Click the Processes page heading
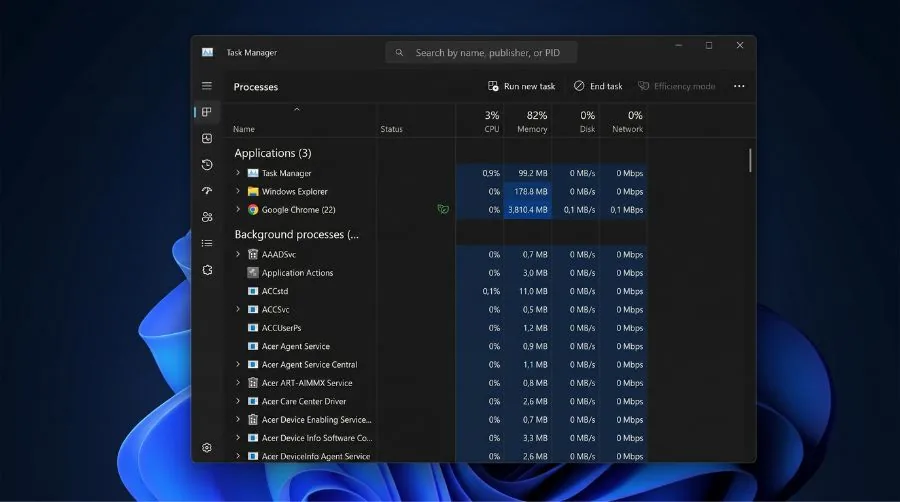Image resolution: width=900 pixels, height=502 pixels. (255, 87)
